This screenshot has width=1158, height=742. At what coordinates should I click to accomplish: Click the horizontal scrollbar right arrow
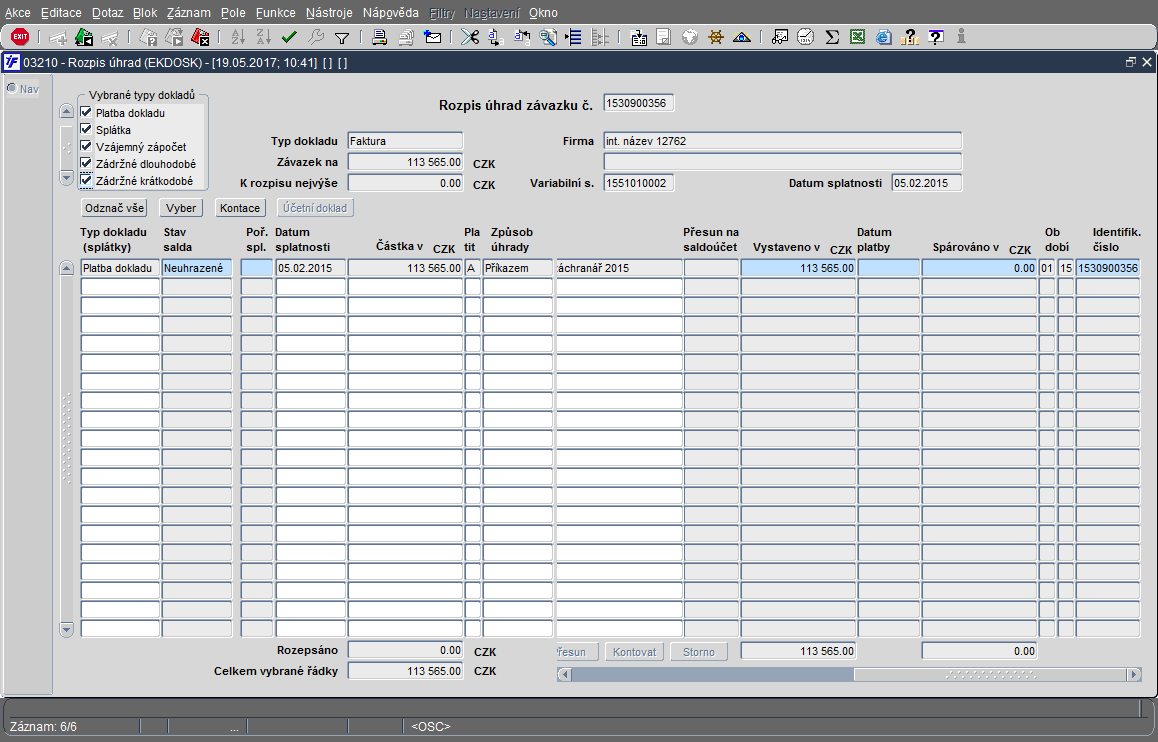click(x=1134, y=674)
